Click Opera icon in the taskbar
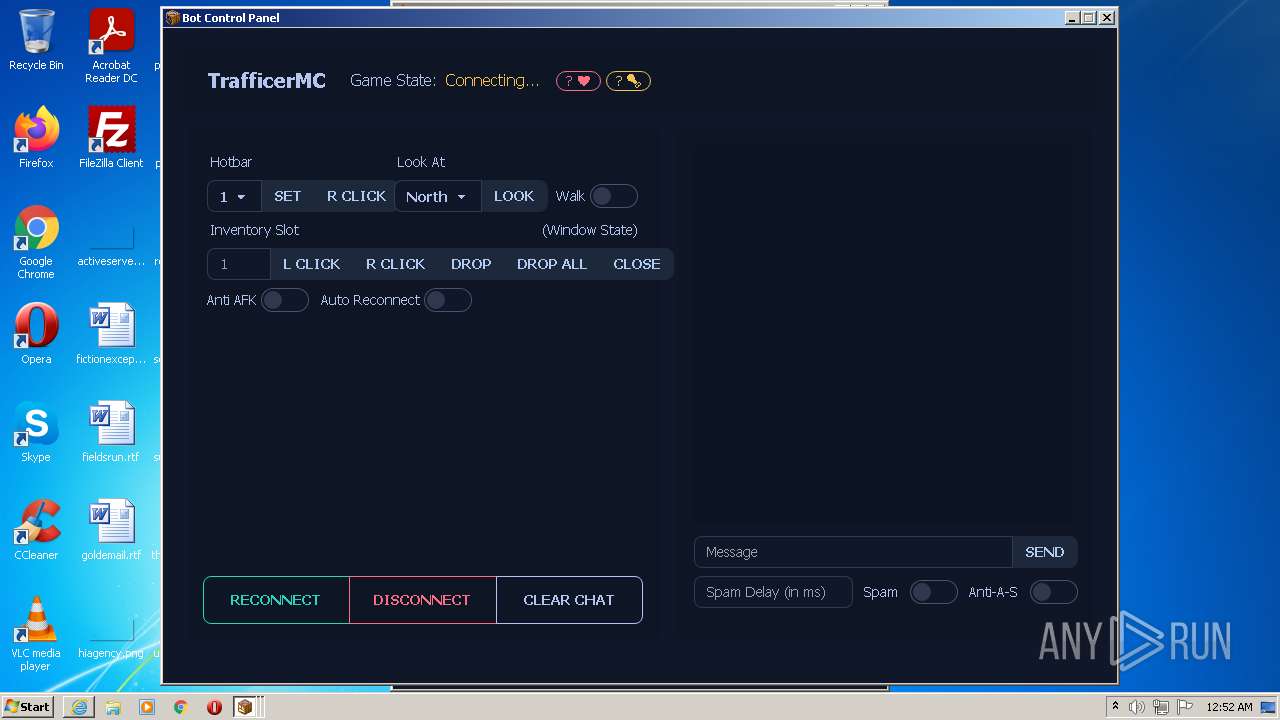This screenshot has width=1280, height=720. (x=214, y=707)
